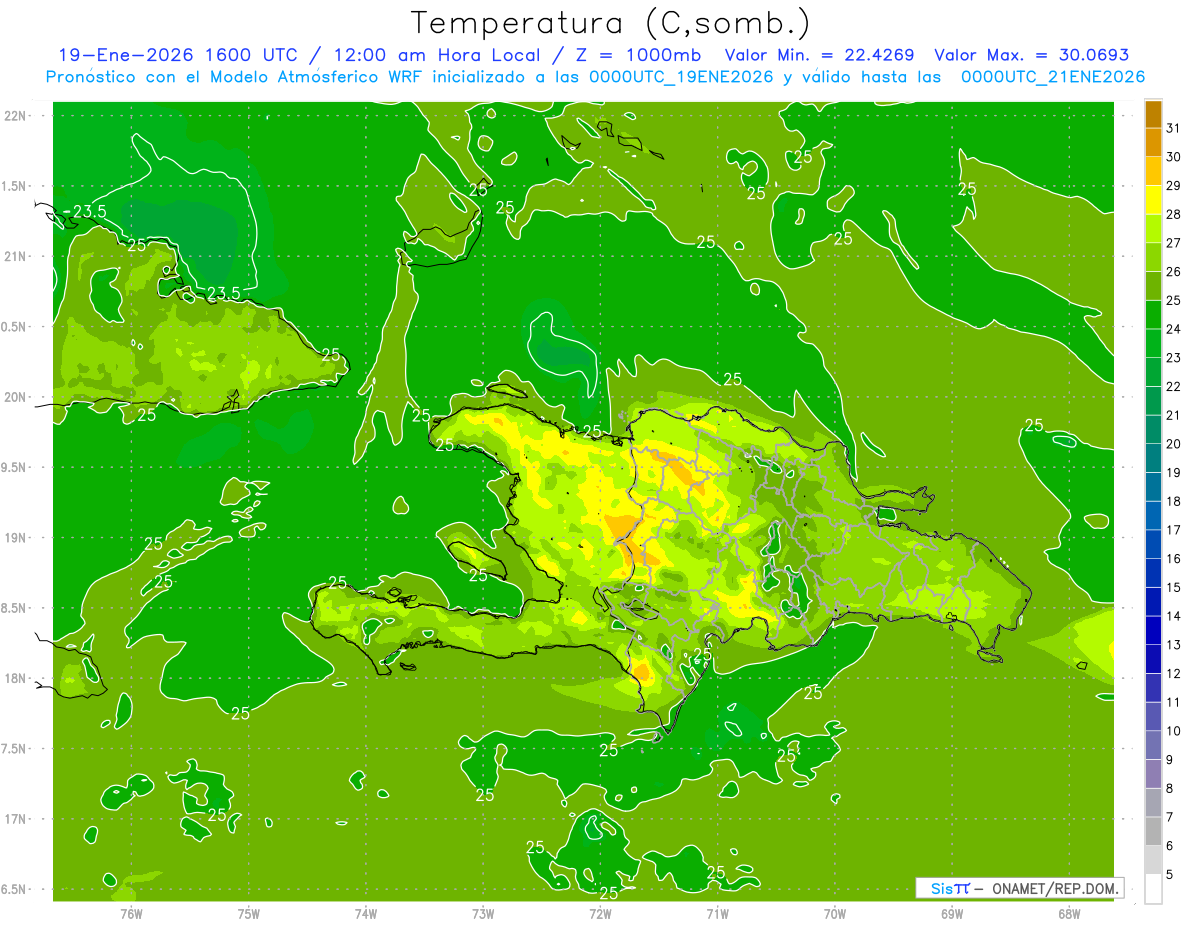Click the legend scale value 18

1173,501
